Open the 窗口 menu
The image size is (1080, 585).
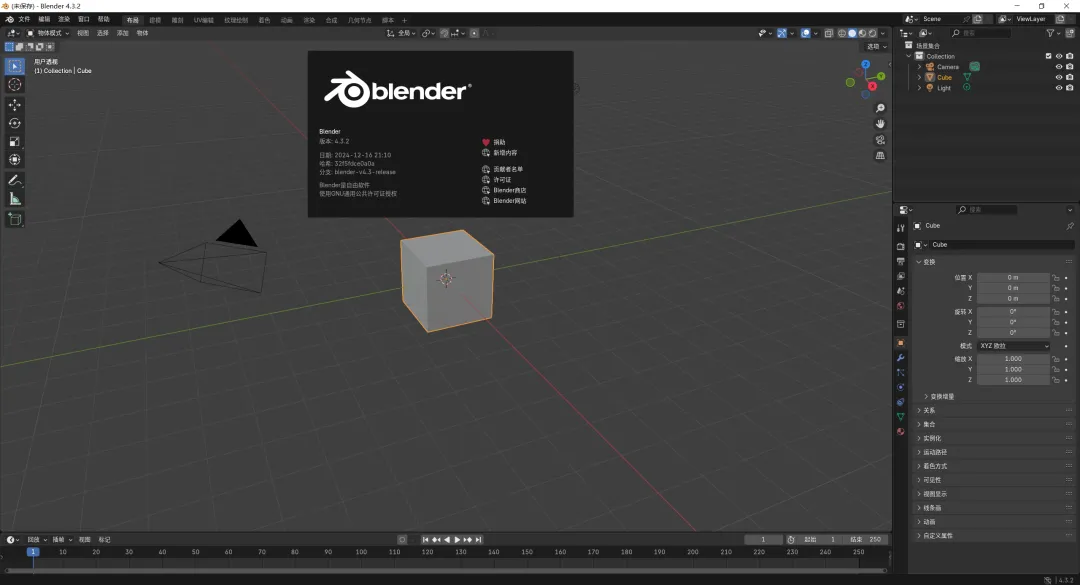pyautogui.click(x=83, y=19)
